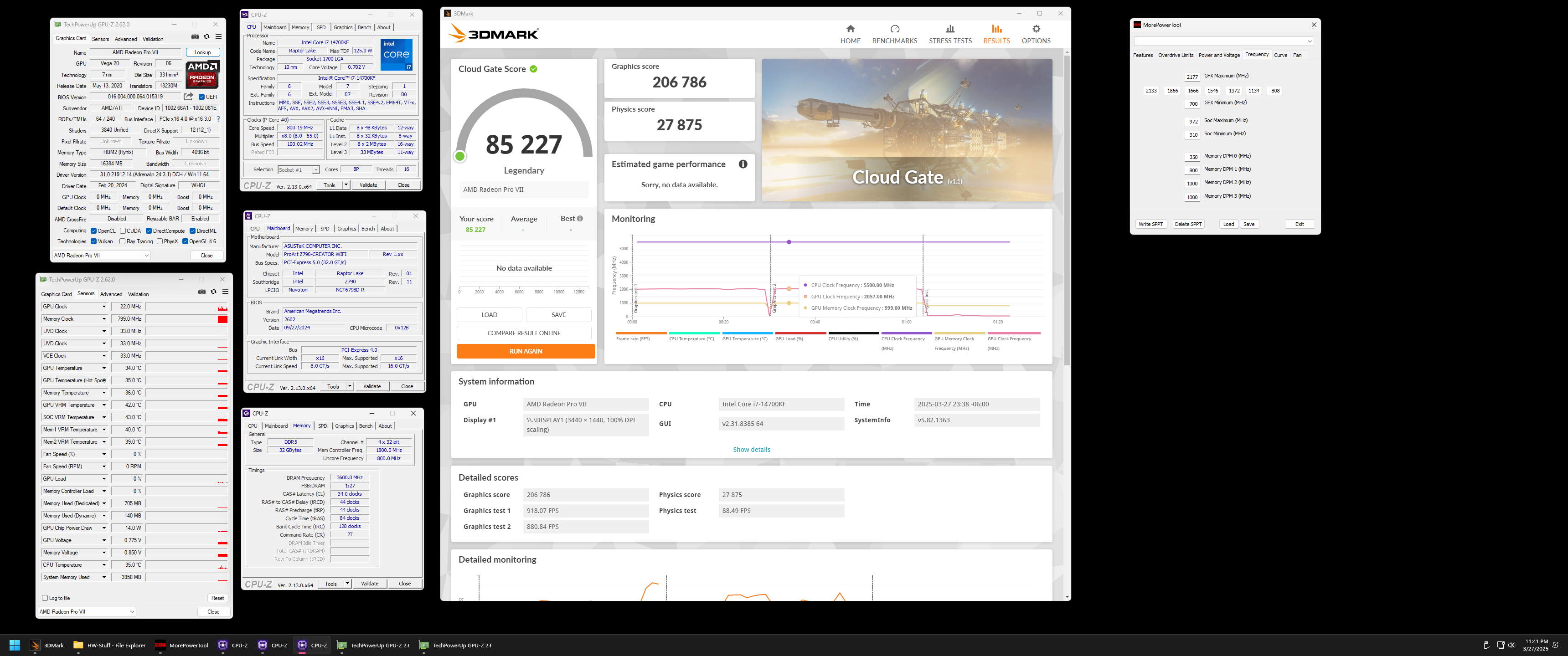Toggle the UEFI checkbox in GPU-Z
Image resolution: width=1568 pixels, height=656 pixels.
click(x=201, y=97)
